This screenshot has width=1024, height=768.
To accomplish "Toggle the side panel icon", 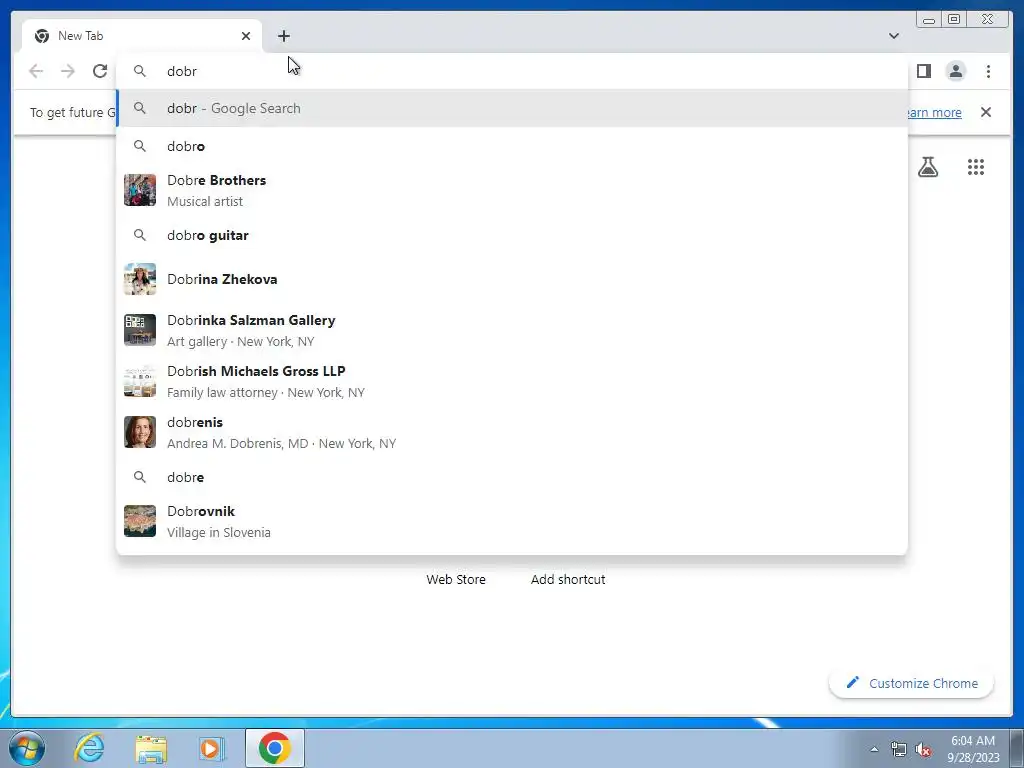I will point(923,71).
